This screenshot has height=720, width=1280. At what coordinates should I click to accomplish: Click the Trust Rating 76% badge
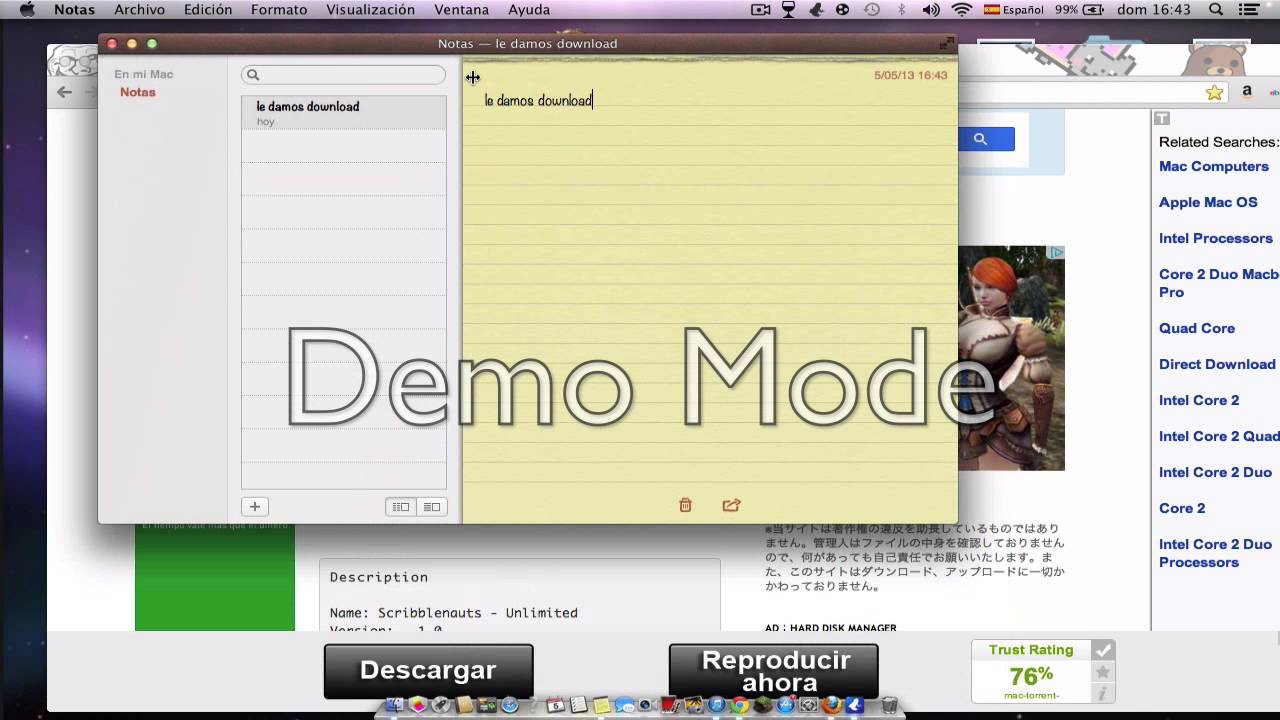(1042, 671)
